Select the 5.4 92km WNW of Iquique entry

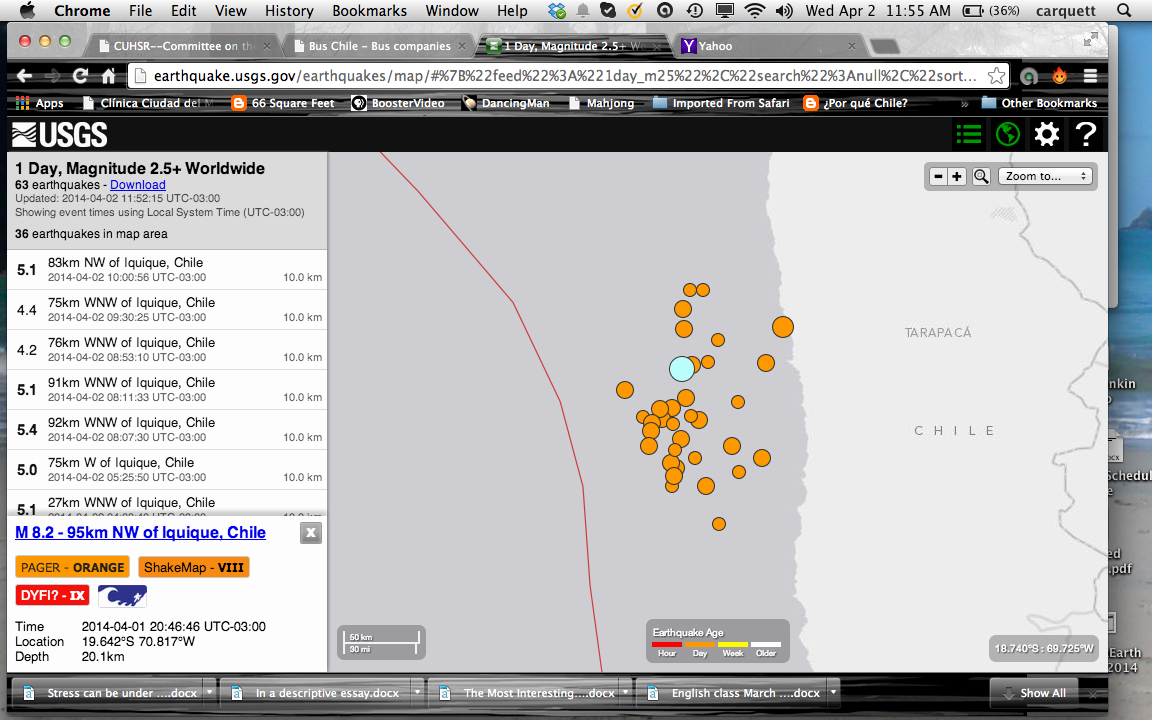point(168,430)
